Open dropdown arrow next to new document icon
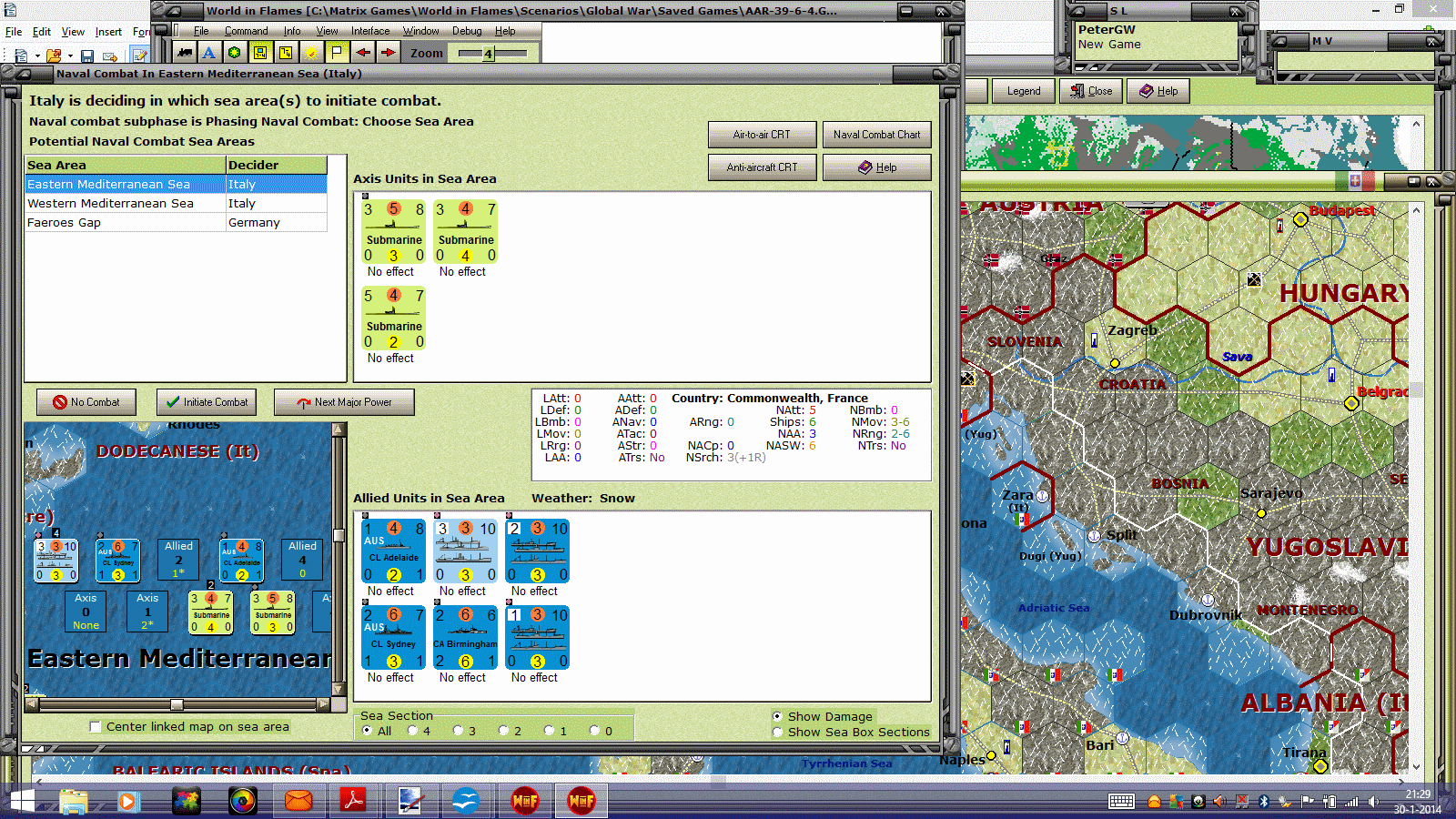This screenshot has width=1456, height=819. pos(36,56)
